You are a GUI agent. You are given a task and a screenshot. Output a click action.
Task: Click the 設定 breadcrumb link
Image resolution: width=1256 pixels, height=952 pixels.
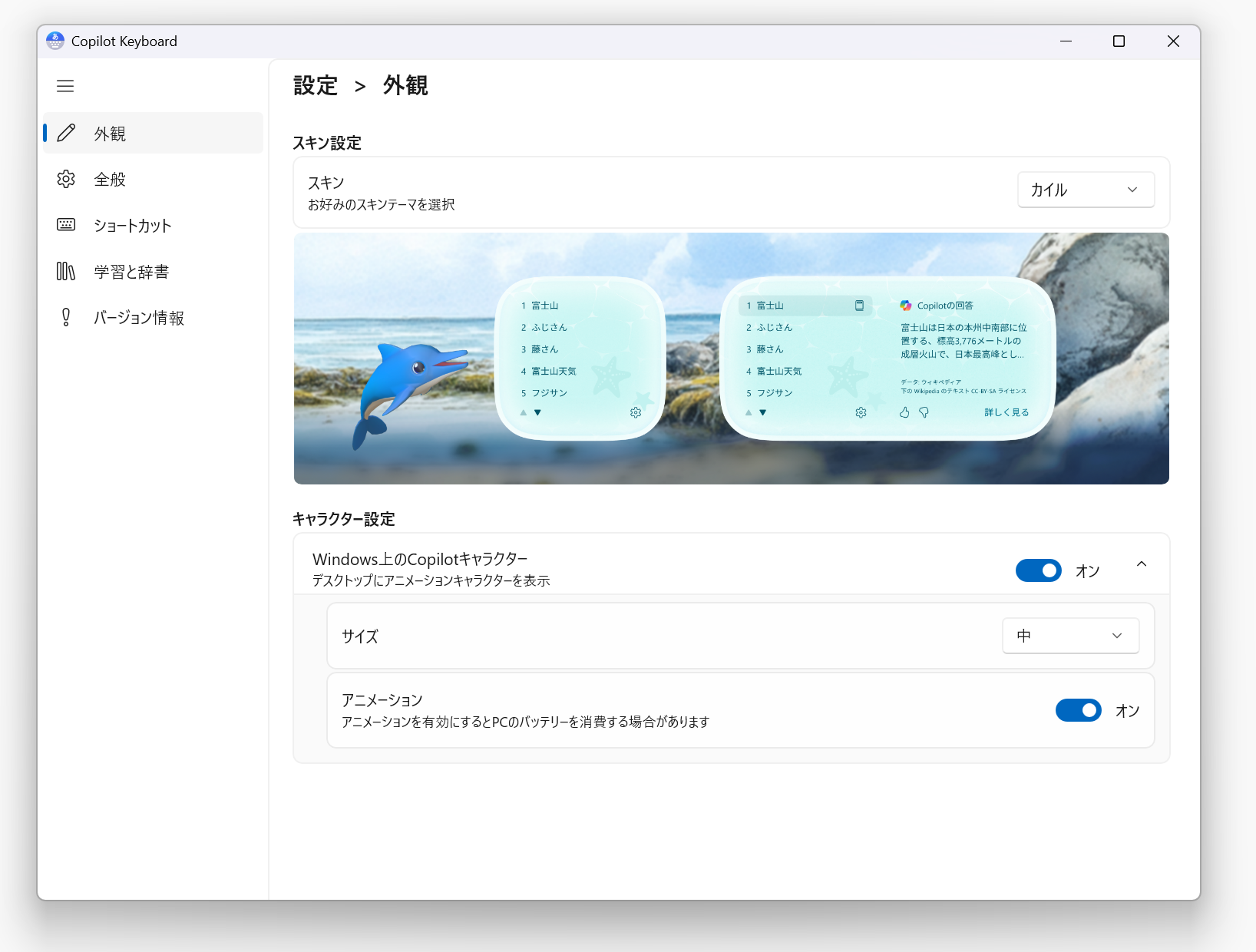coord(316,85)
